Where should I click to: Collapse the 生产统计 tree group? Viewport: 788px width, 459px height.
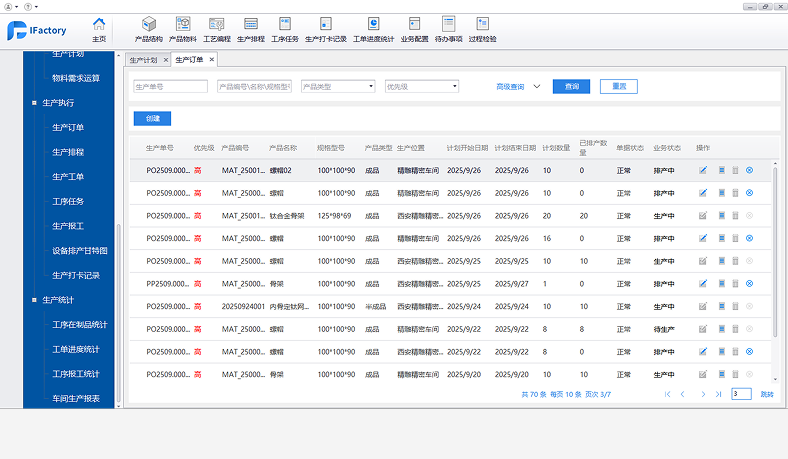(x=34, y=300)
